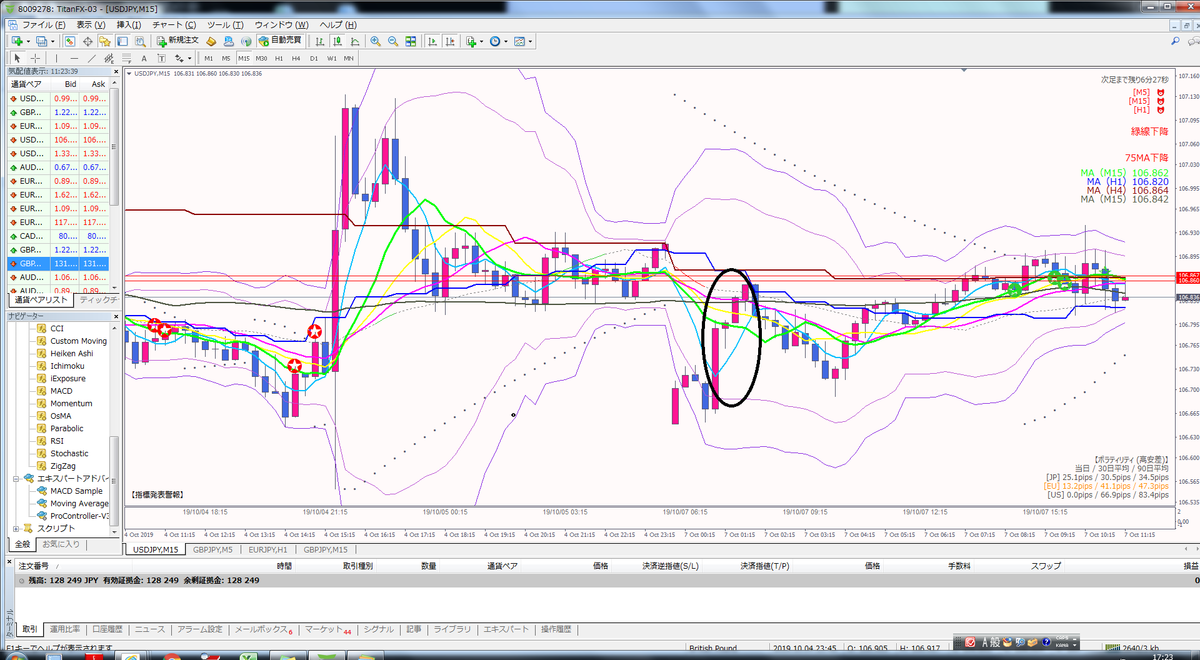Open the Data Window icon

[x=88, y=41]
